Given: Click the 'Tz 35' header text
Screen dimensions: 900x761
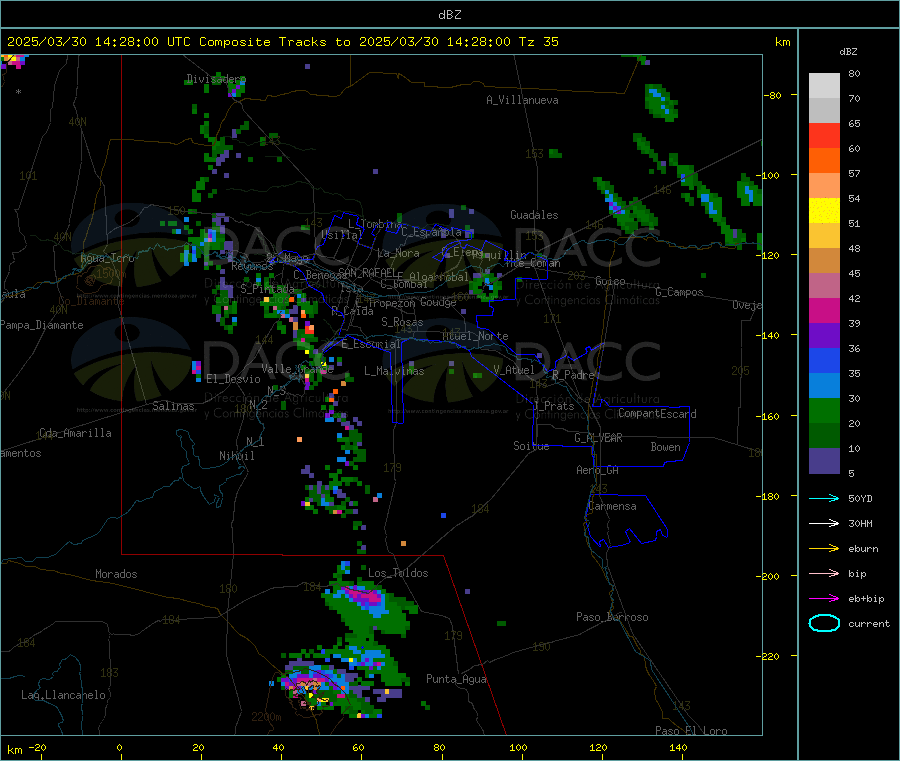Looking at the screenshot, I should (539, 42).
